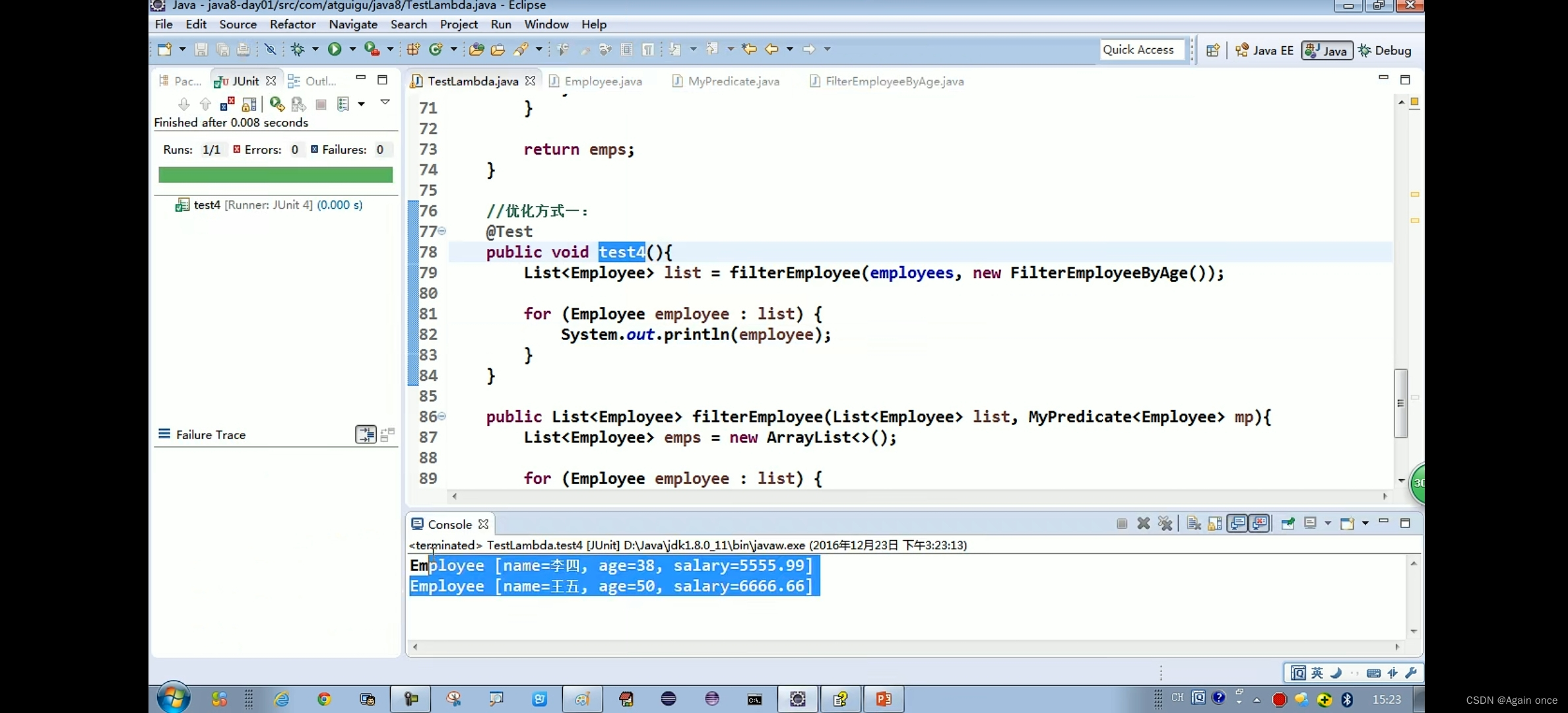Image resolution: width=1568 pixels, height=713 pixels.
Task: Click the Last Edit Location arrow icon
Action: click(749, 49)
